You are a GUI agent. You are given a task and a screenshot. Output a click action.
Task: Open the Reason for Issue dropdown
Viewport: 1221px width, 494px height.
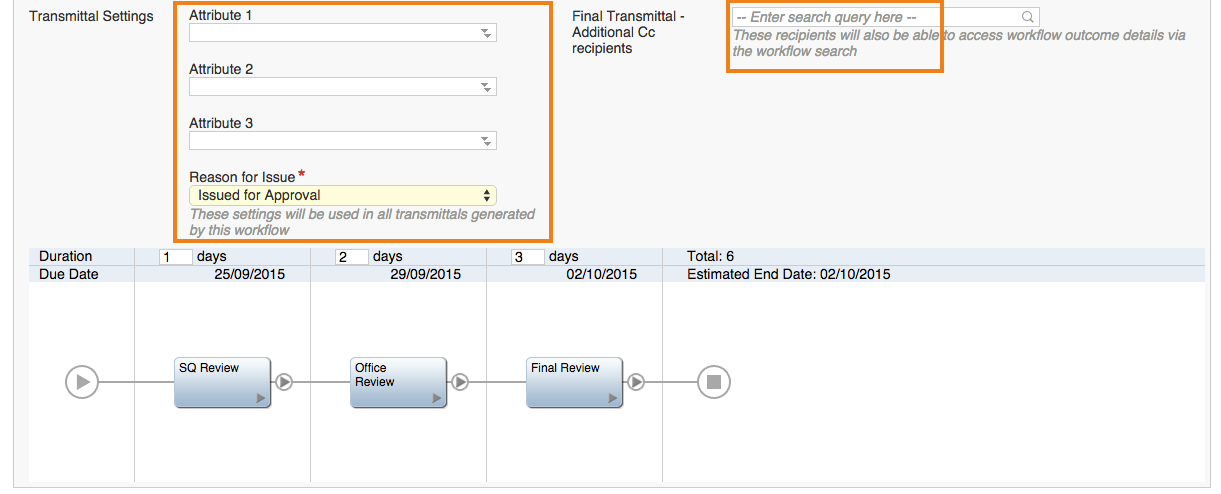[343, 195]
